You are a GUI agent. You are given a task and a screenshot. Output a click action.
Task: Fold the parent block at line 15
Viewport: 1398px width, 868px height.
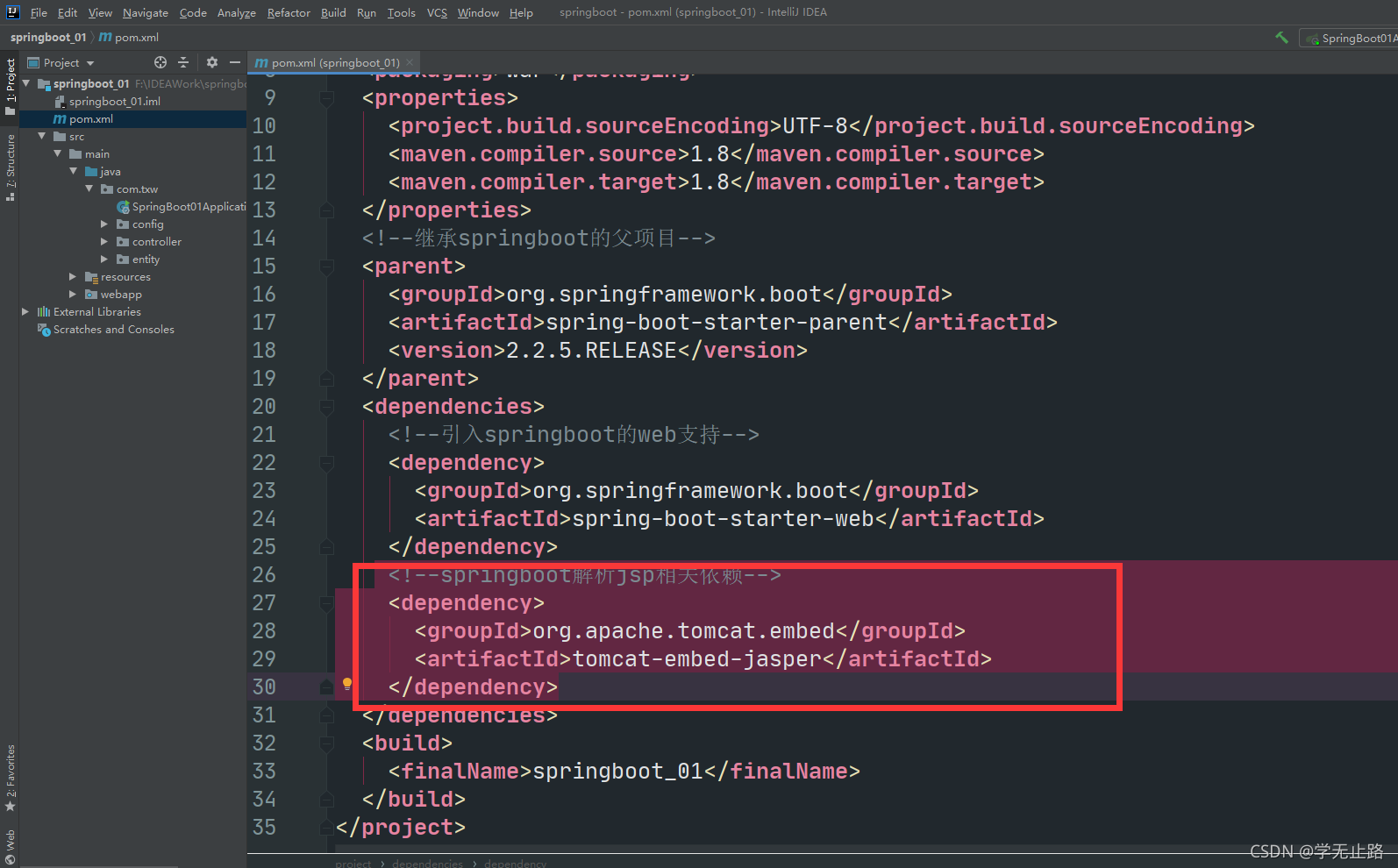pyautogui.click(x=326, y=267)
